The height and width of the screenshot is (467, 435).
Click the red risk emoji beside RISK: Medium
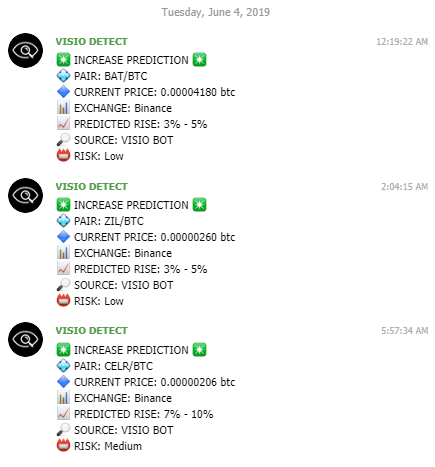[x=63, y=446]
